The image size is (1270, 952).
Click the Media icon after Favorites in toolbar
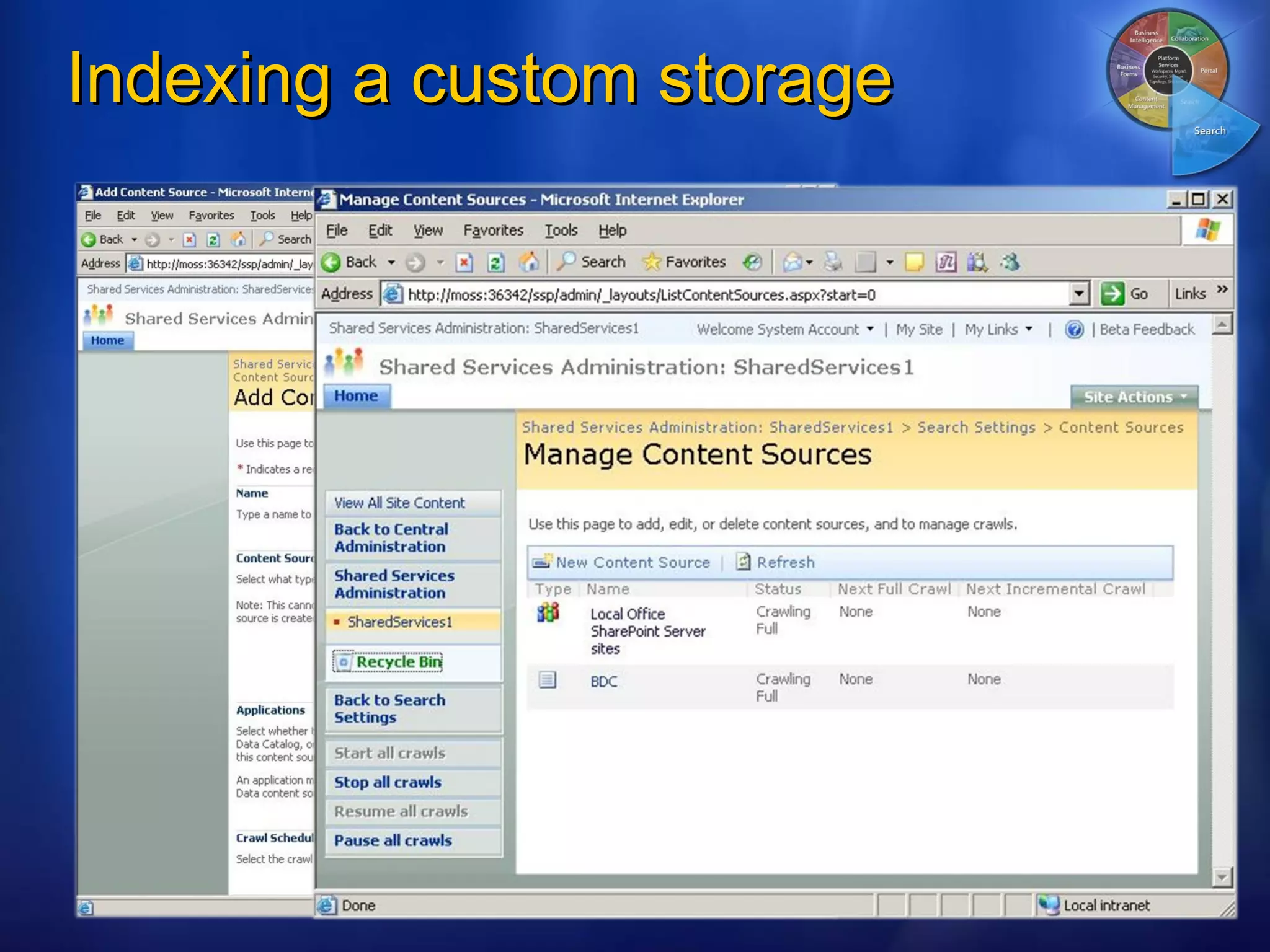[752, 263]
